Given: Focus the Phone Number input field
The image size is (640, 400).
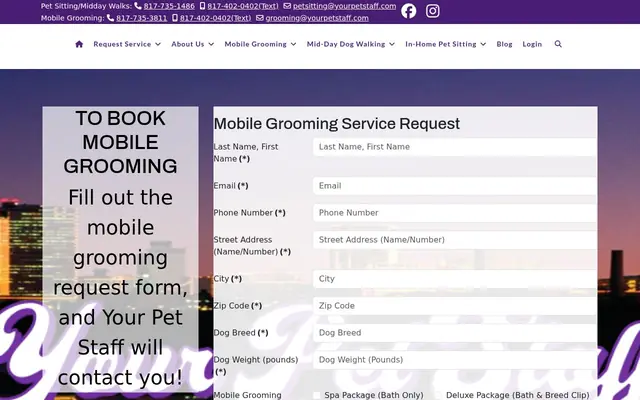Looking at the screenshot, I should click(x=455, y=213).
